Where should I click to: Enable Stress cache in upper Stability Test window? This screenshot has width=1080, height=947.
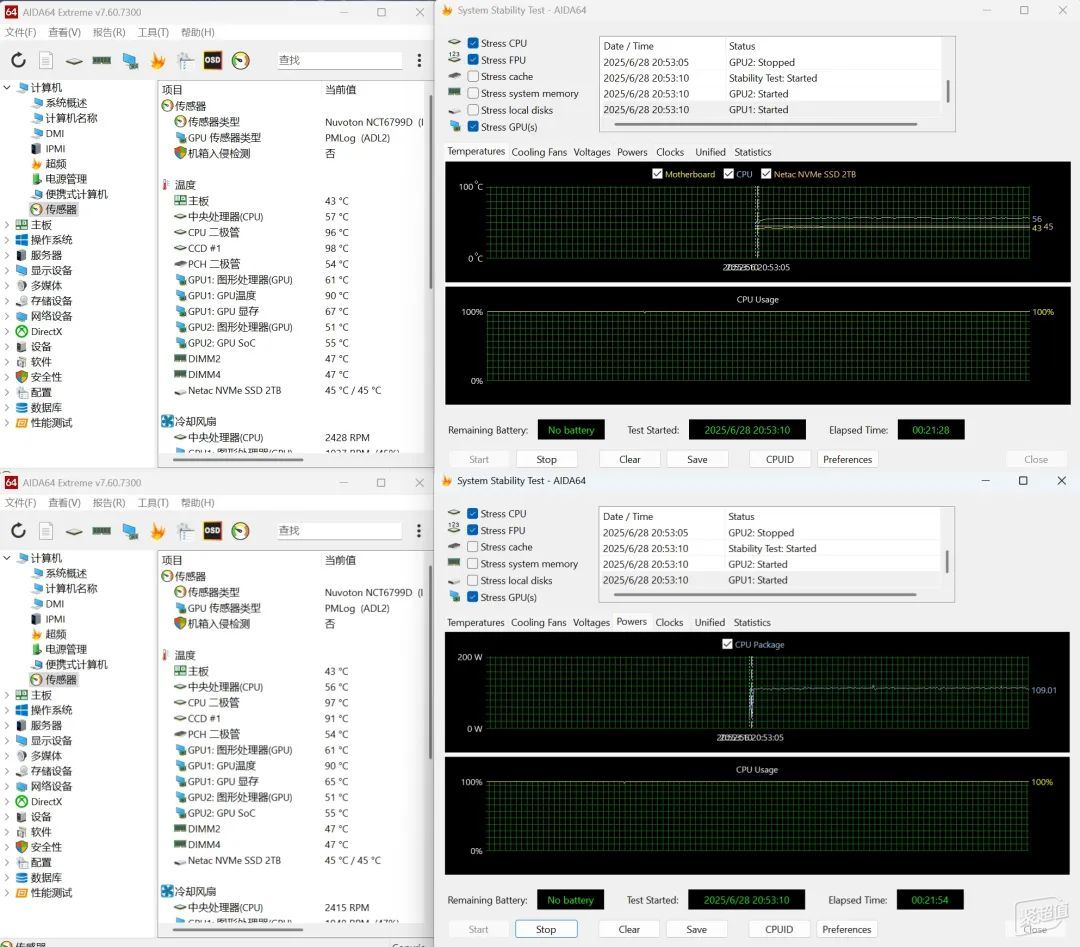(473, 76)
